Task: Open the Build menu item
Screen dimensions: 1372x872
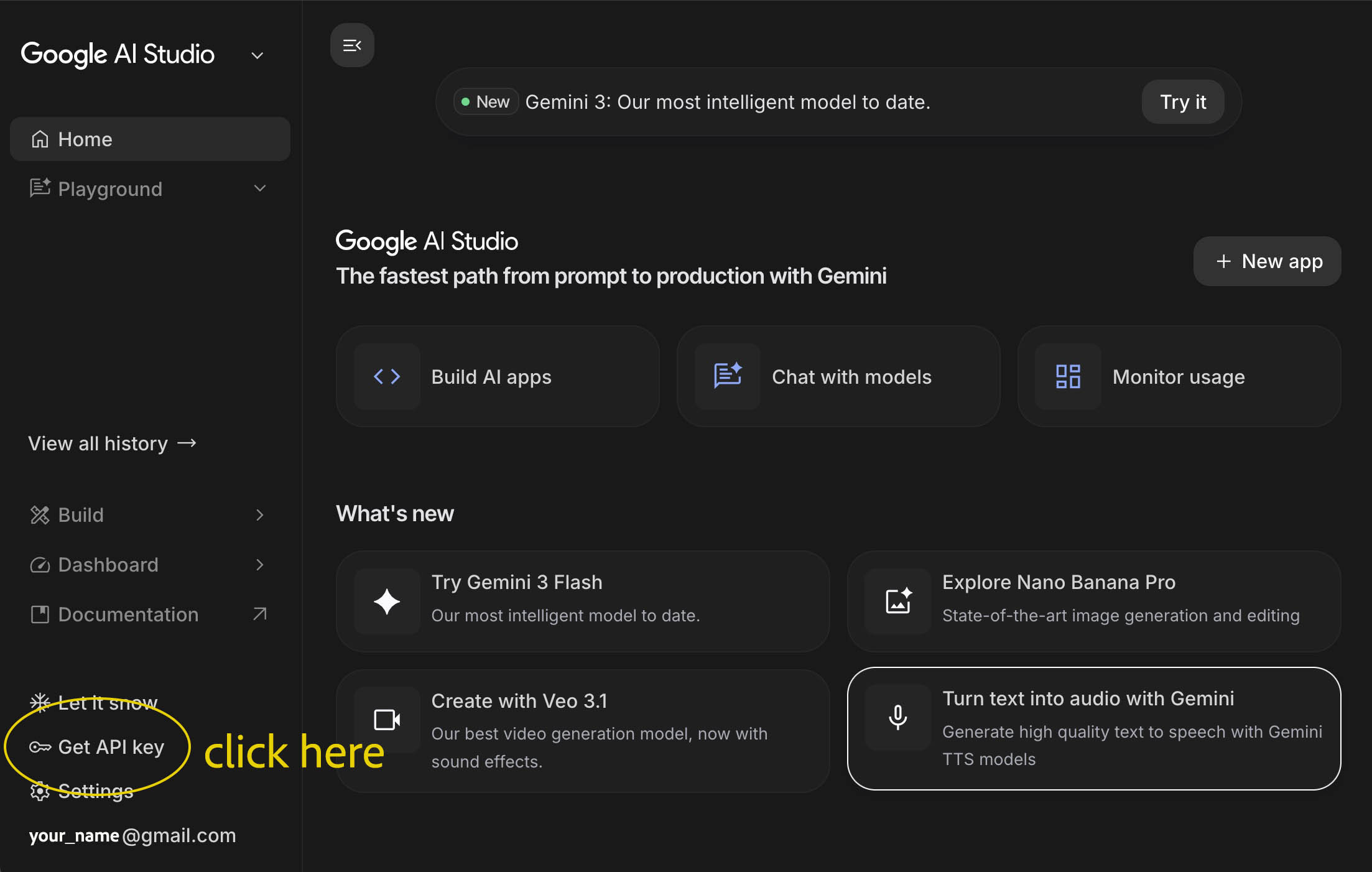Action: 150,515
